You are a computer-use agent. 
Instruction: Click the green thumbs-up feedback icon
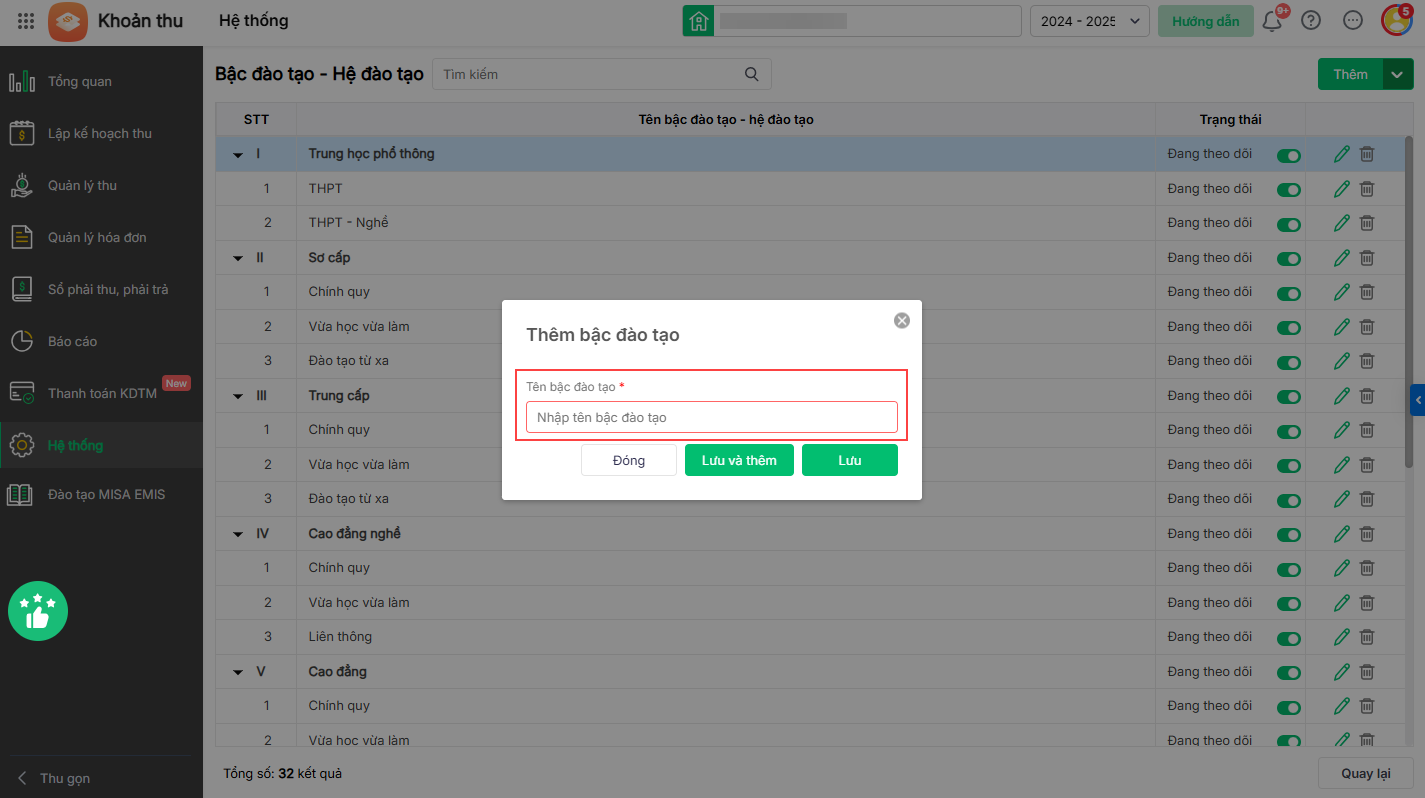38,612
